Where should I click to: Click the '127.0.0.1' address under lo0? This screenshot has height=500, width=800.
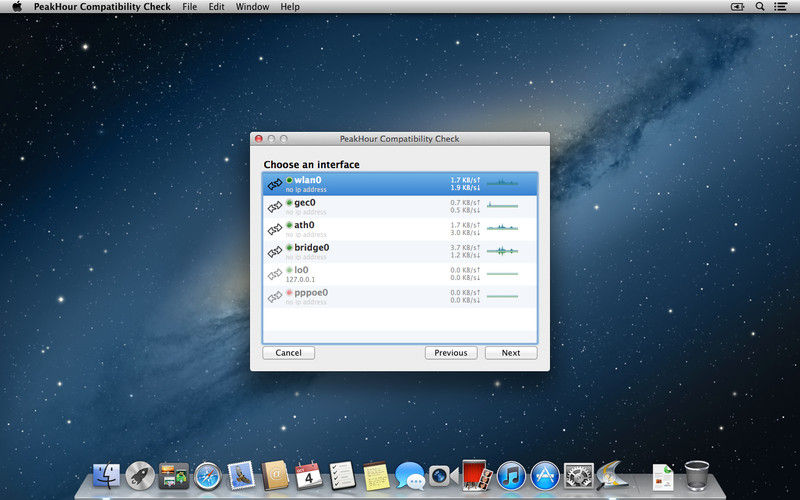coord(300,279)
